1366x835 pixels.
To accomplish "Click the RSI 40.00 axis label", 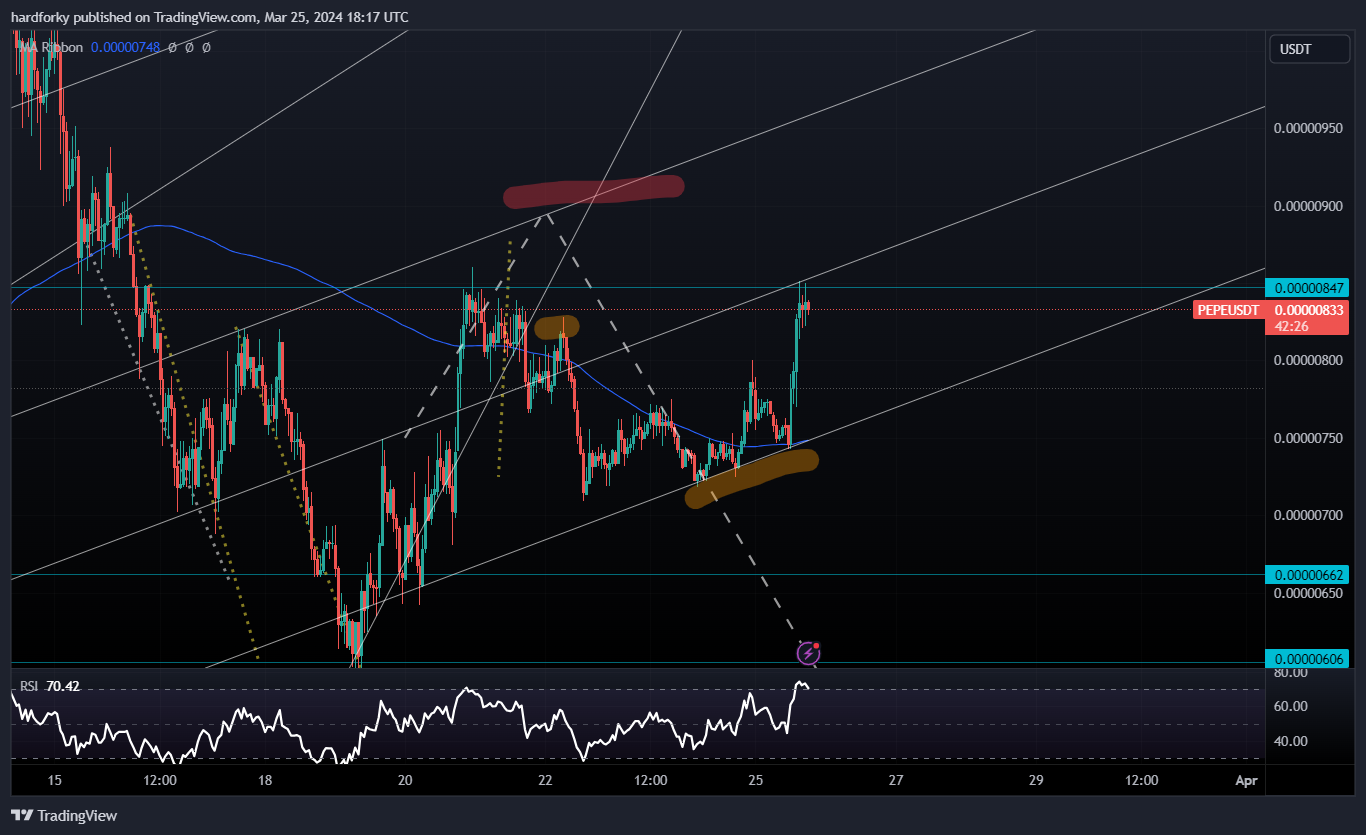I will point(1291,741).
